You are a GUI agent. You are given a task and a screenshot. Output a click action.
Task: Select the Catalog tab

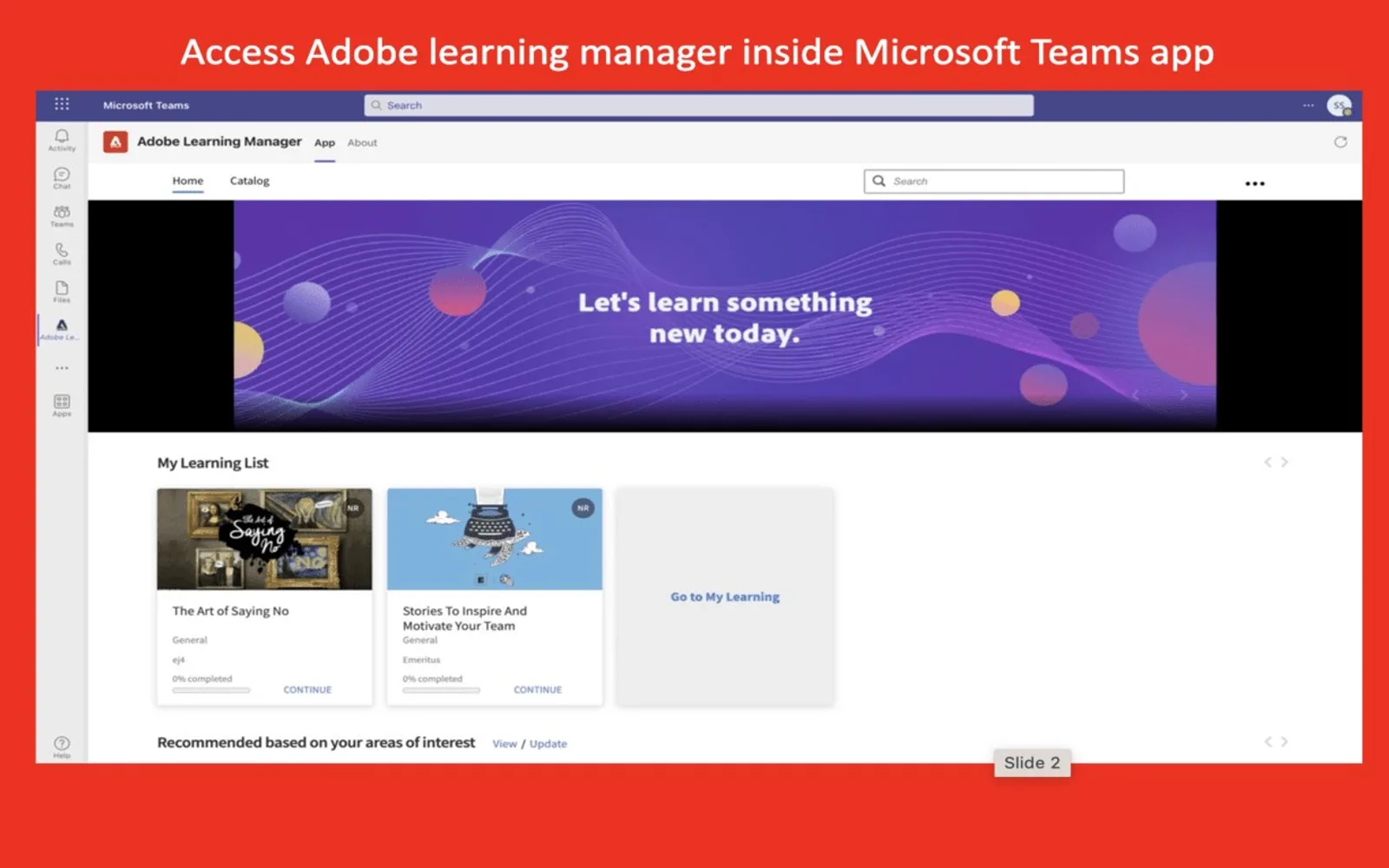tap(249, 181)
